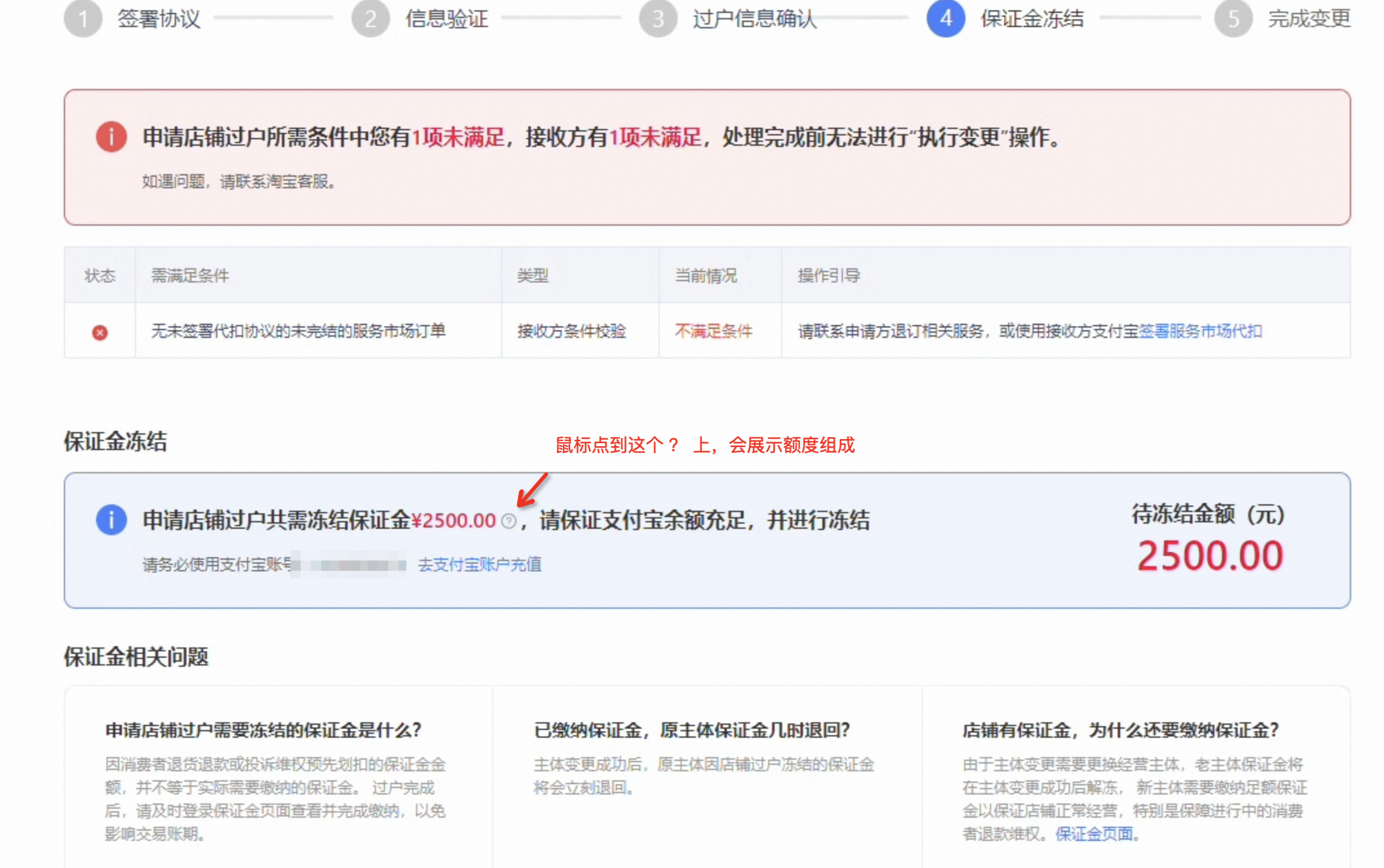Click the 待冻结金额（元） label

coord(1209,515)
